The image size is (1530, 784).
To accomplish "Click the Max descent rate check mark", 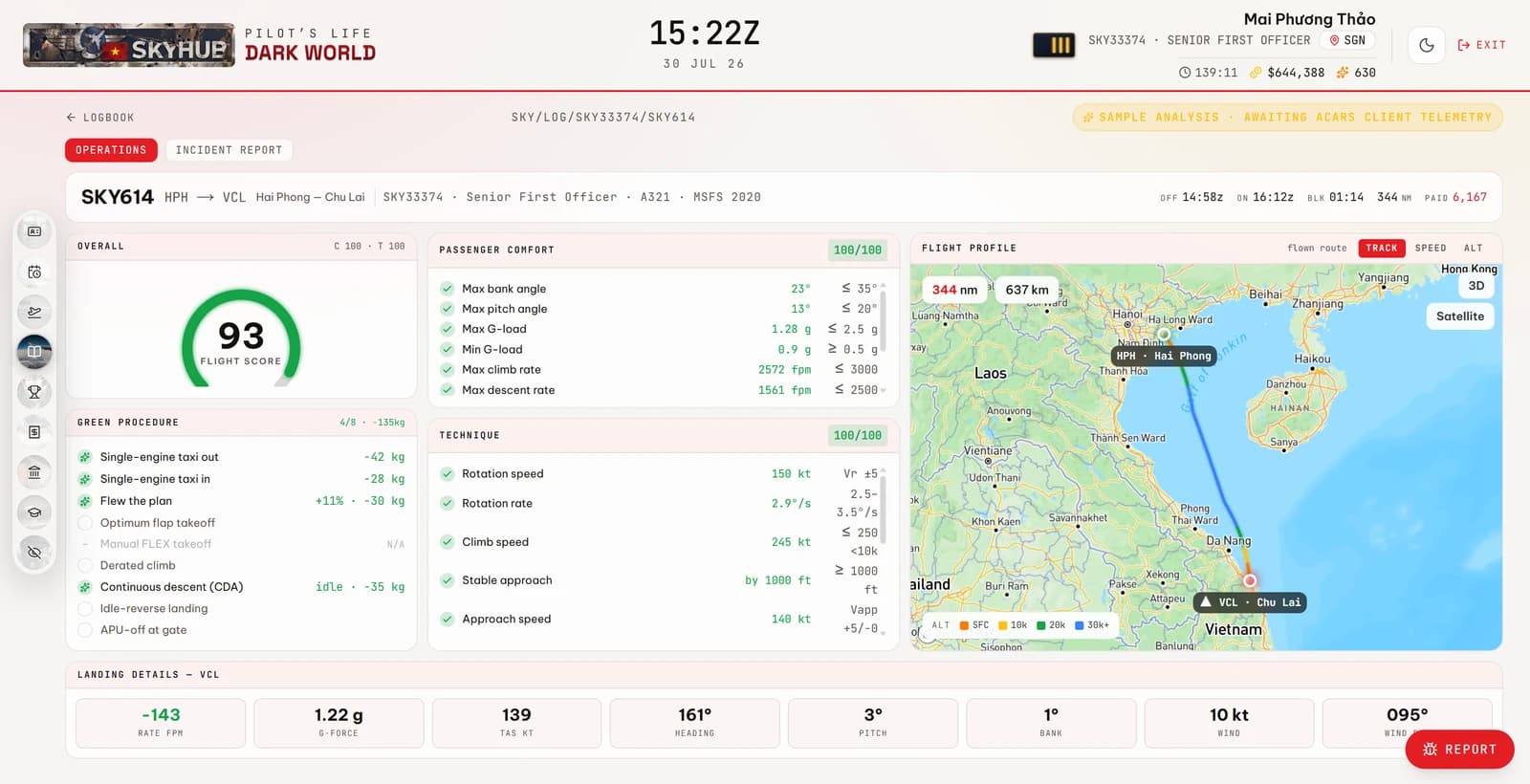I will coord(447,390).
